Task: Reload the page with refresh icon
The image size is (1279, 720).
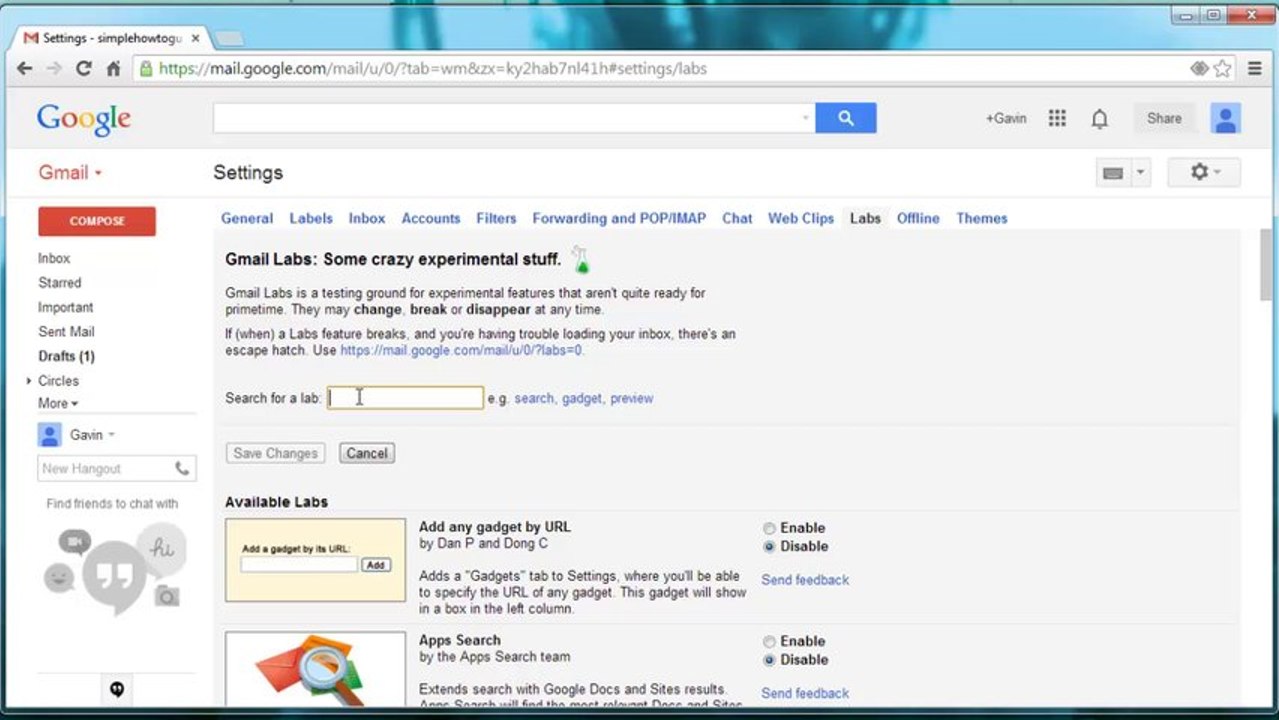Action: pyautogui.click(x=84, y=69)
